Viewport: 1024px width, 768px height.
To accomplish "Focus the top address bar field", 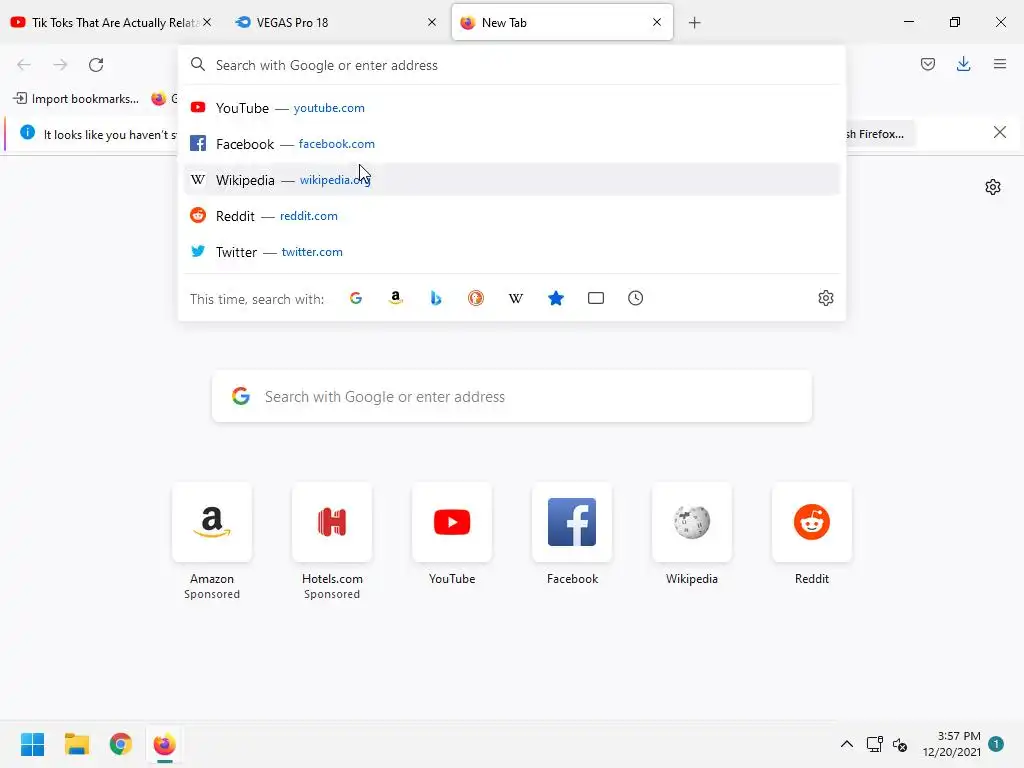I will click(511, 65).
